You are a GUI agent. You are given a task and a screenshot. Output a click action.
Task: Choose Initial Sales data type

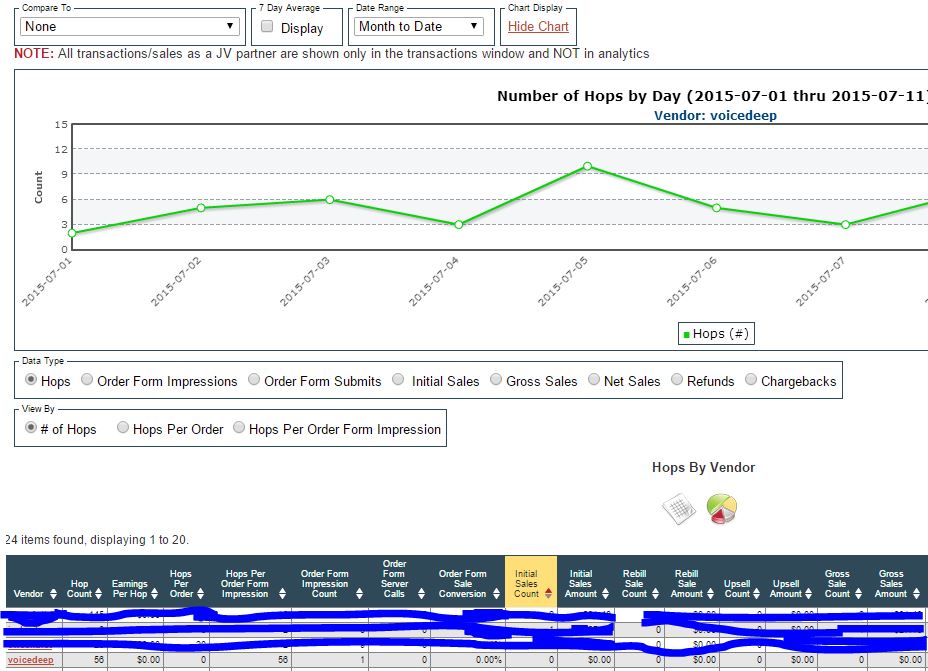(398, 380)
